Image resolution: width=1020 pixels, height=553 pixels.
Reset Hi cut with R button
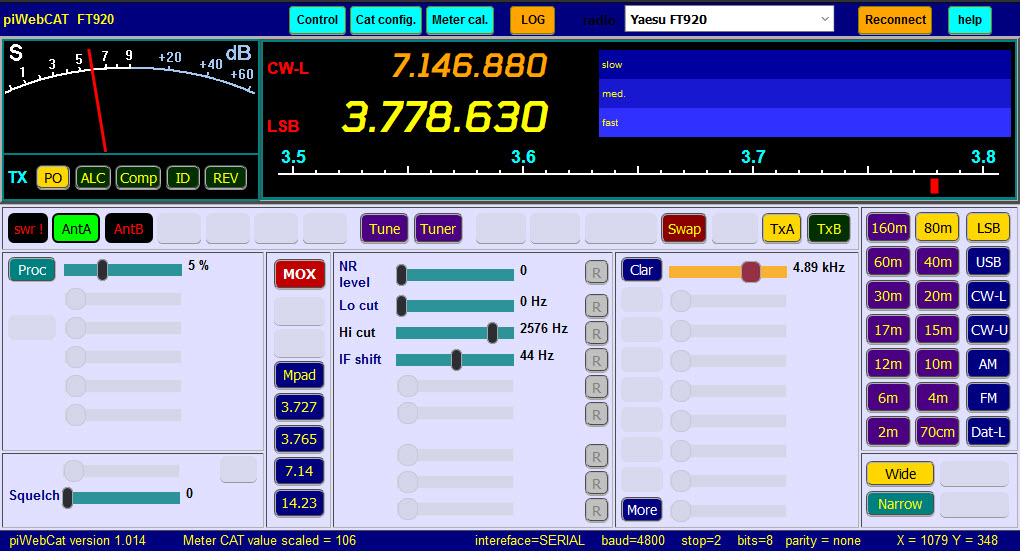pos(596,333)
